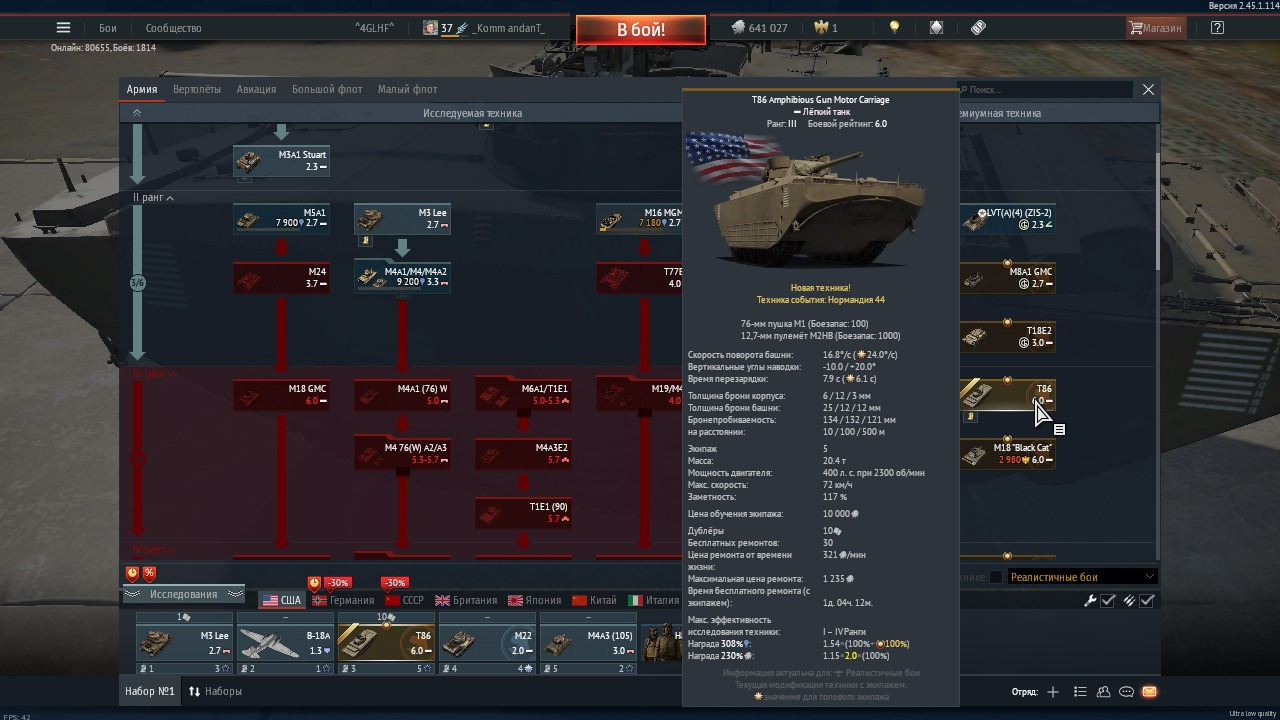
Task: Select the premium LVT(A)(4) (ZIS-2)
Action: point(1007,219)
